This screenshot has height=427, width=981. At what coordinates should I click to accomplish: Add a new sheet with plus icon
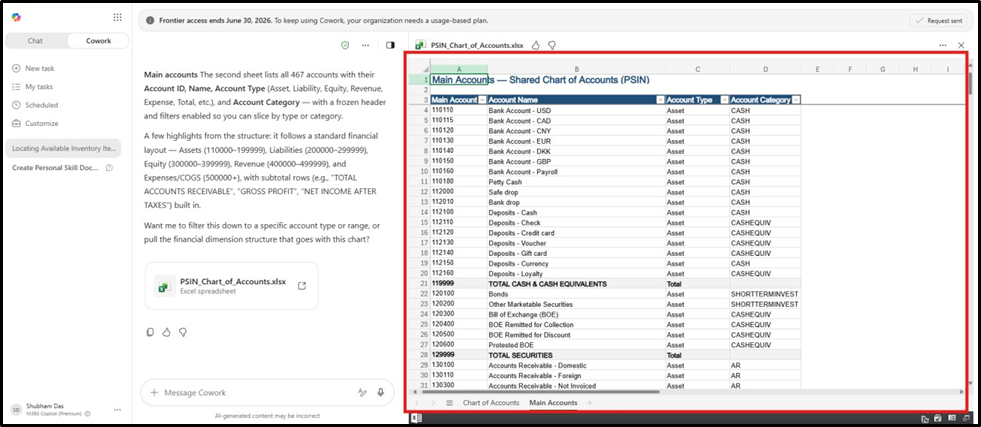click(589, 403)
